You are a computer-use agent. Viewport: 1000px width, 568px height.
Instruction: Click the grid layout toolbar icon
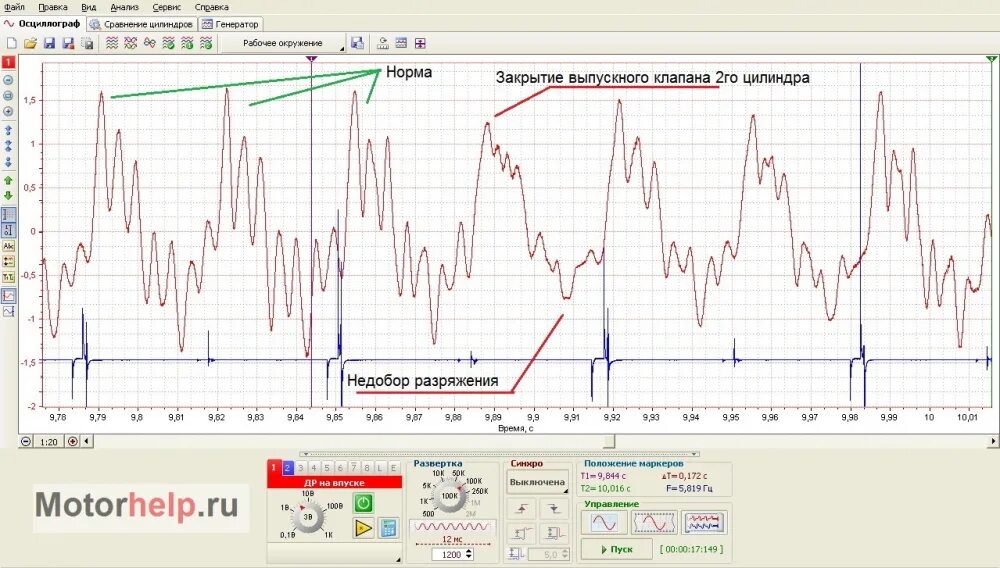point(401,43)
